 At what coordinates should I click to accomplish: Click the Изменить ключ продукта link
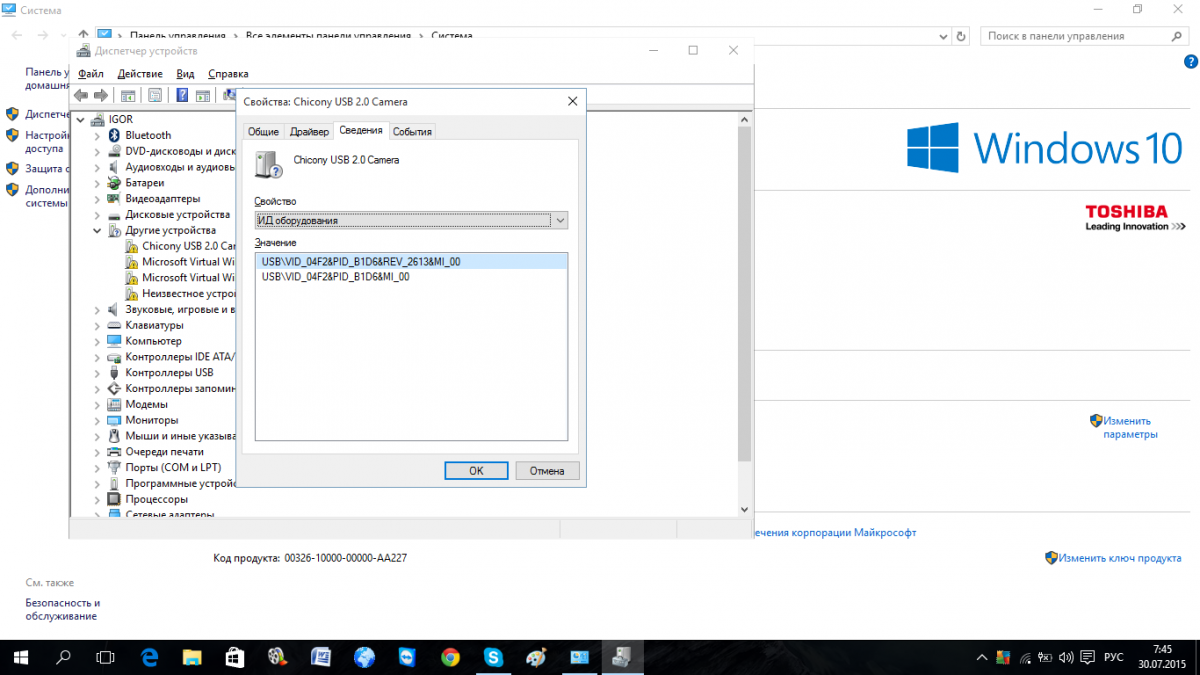(1120, 558)
